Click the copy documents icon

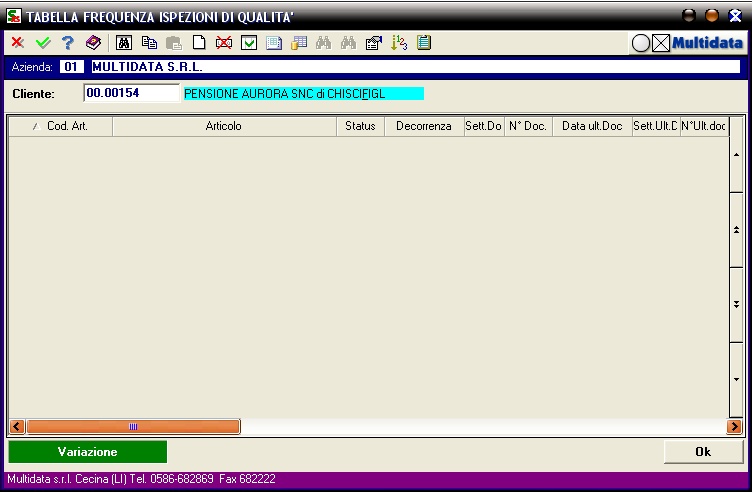click(149, 43)
